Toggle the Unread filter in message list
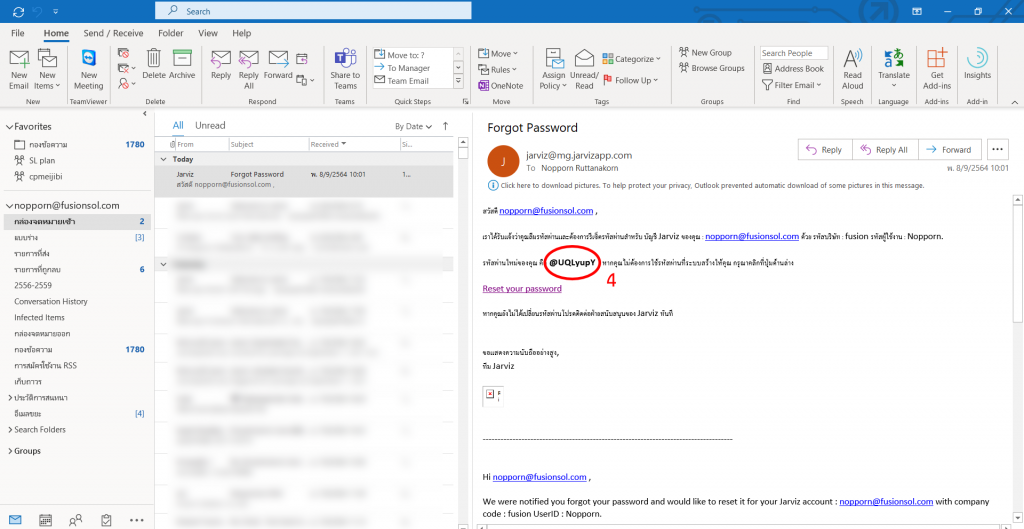 [210, 126]
